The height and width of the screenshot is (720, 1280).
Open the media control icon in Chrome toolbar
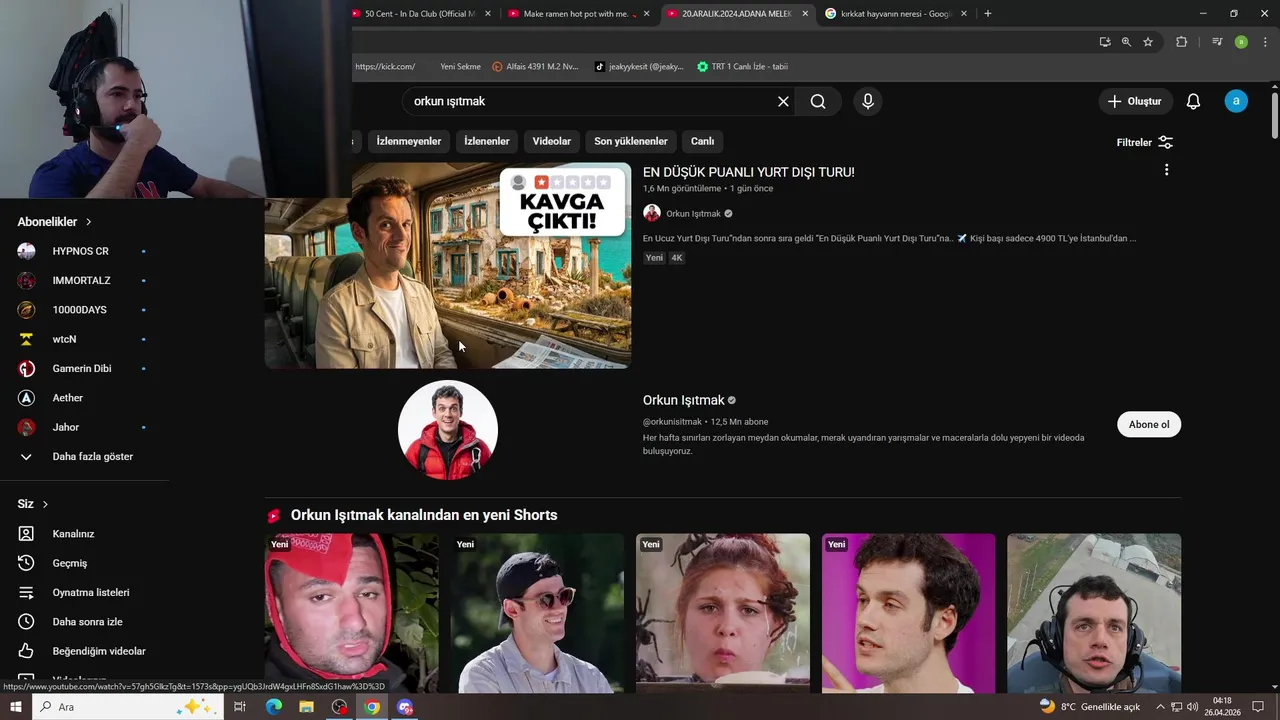[1217, 42]
